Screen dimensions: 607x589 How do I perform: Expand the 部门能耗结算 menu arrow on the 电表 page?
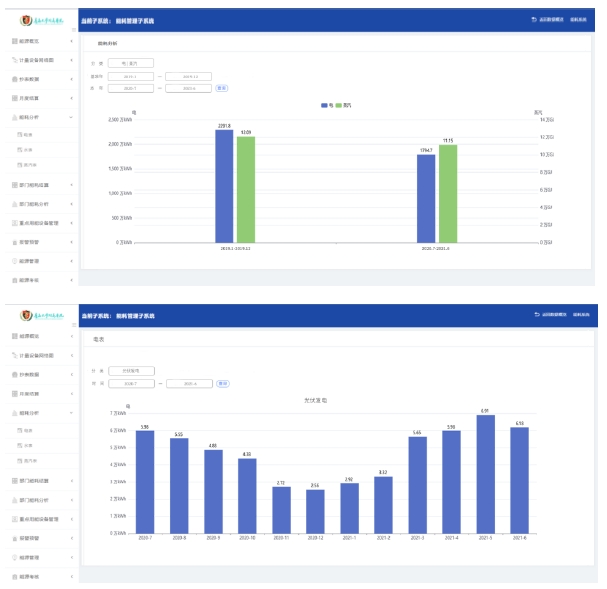tap(71, 481)
